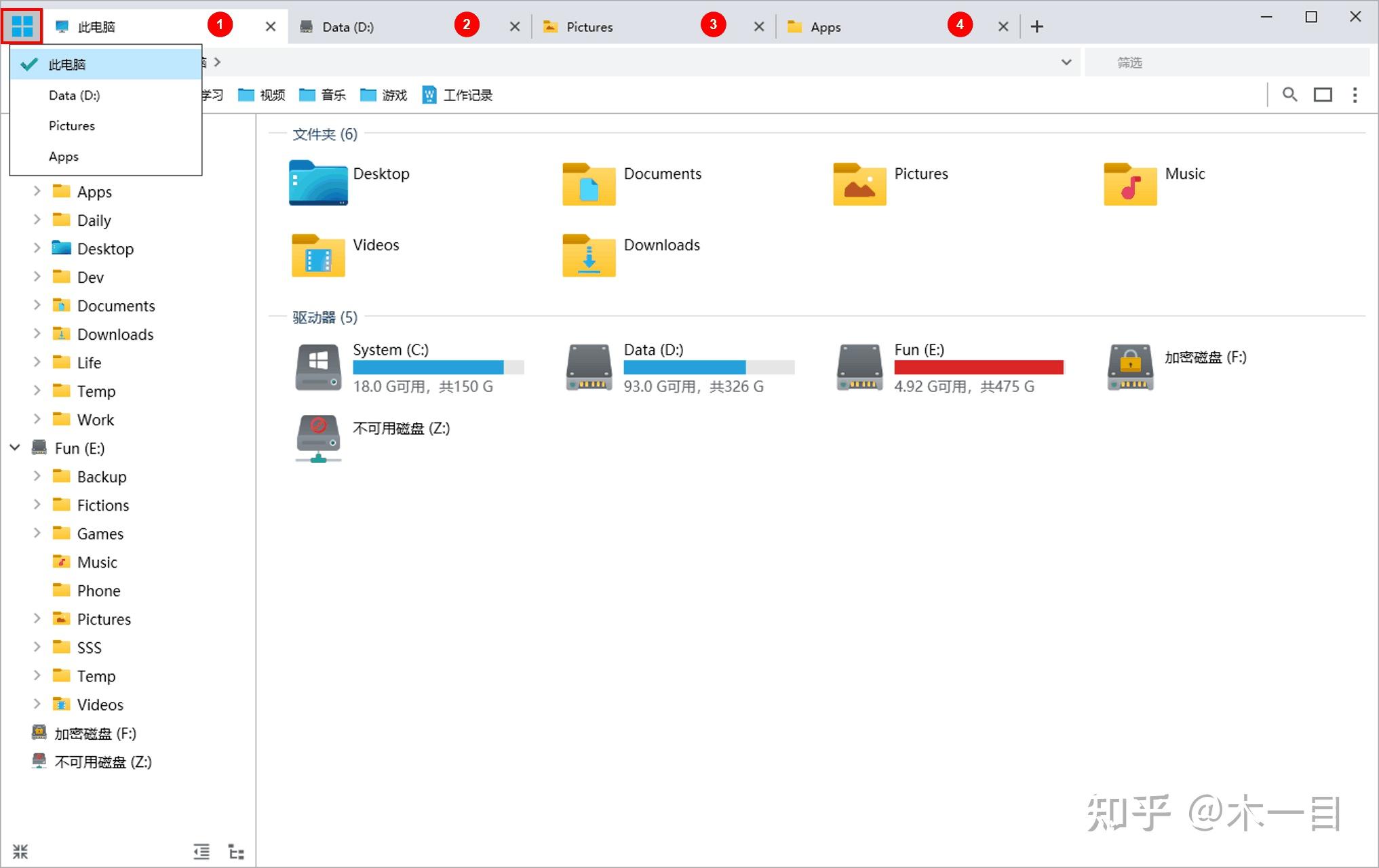Collapse the 驱动器 (5) group header
The width and height of the screenshot is (1379, 868).
[325, 317]
